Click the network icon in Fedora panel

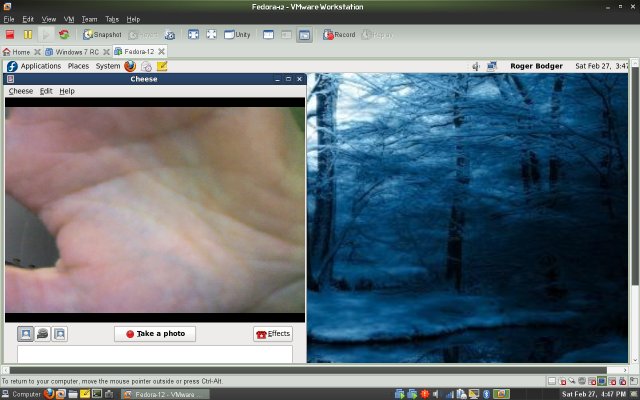491,66
